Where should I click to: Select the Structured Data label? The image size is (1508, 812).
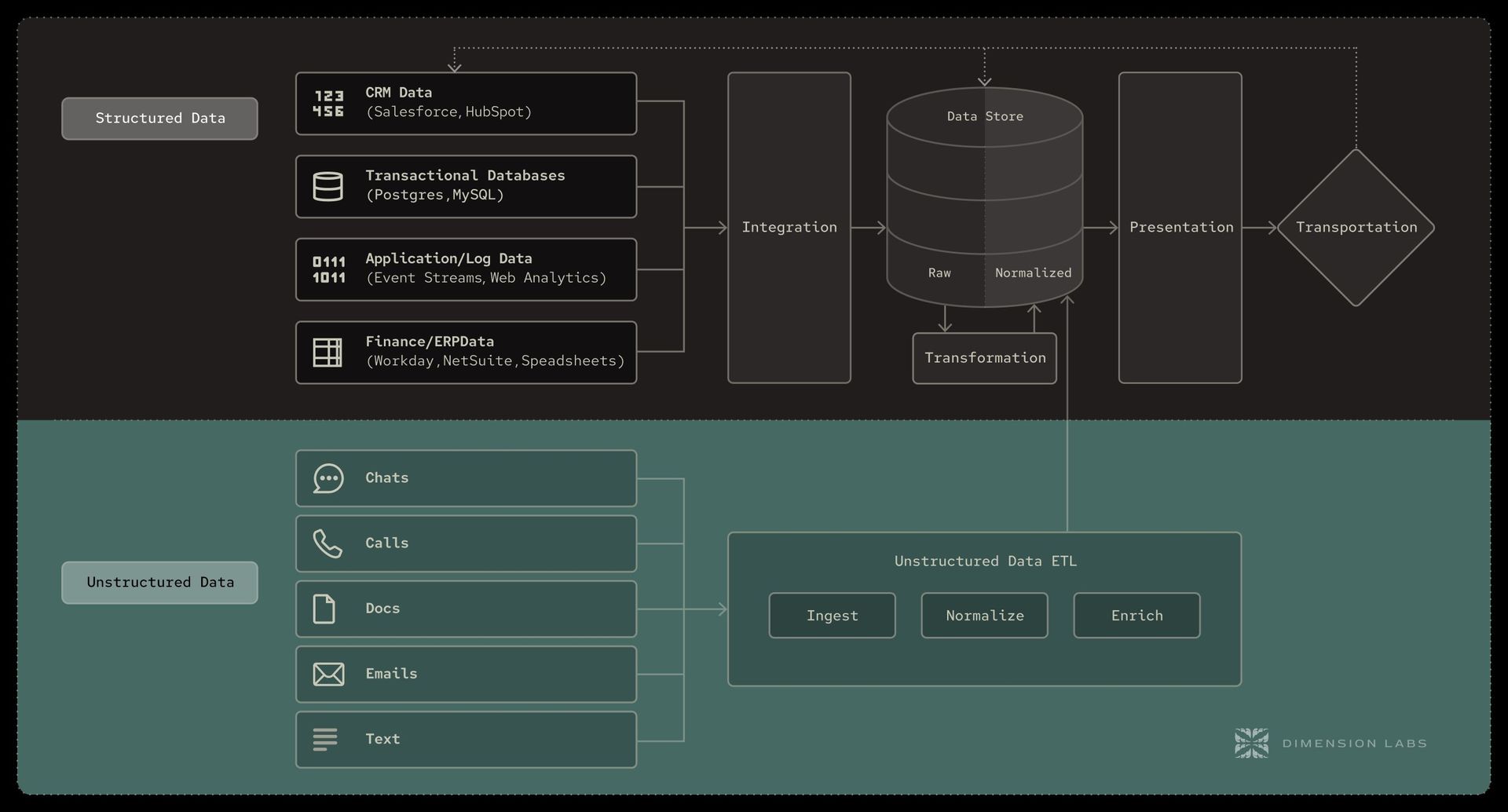pyautogui.click(x=160, y=119)
